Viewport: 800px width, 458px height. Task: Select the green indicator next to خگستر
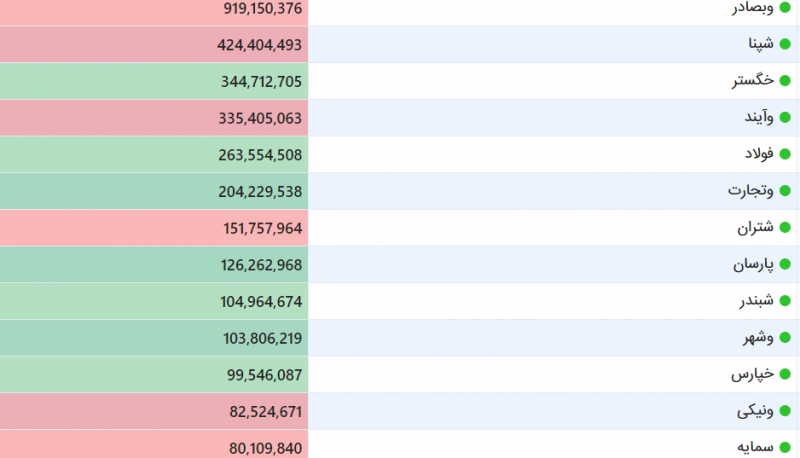click(785, 81)
